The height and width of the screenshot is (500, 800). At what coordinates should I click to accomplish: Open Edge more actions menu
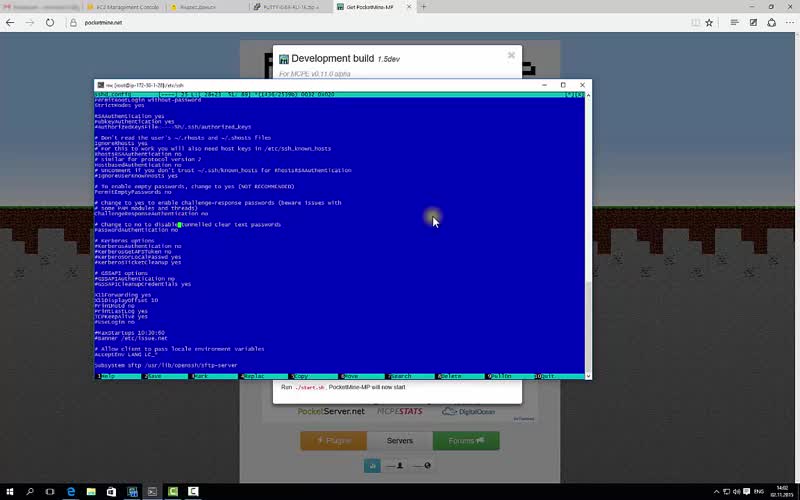tap(791, 22)
